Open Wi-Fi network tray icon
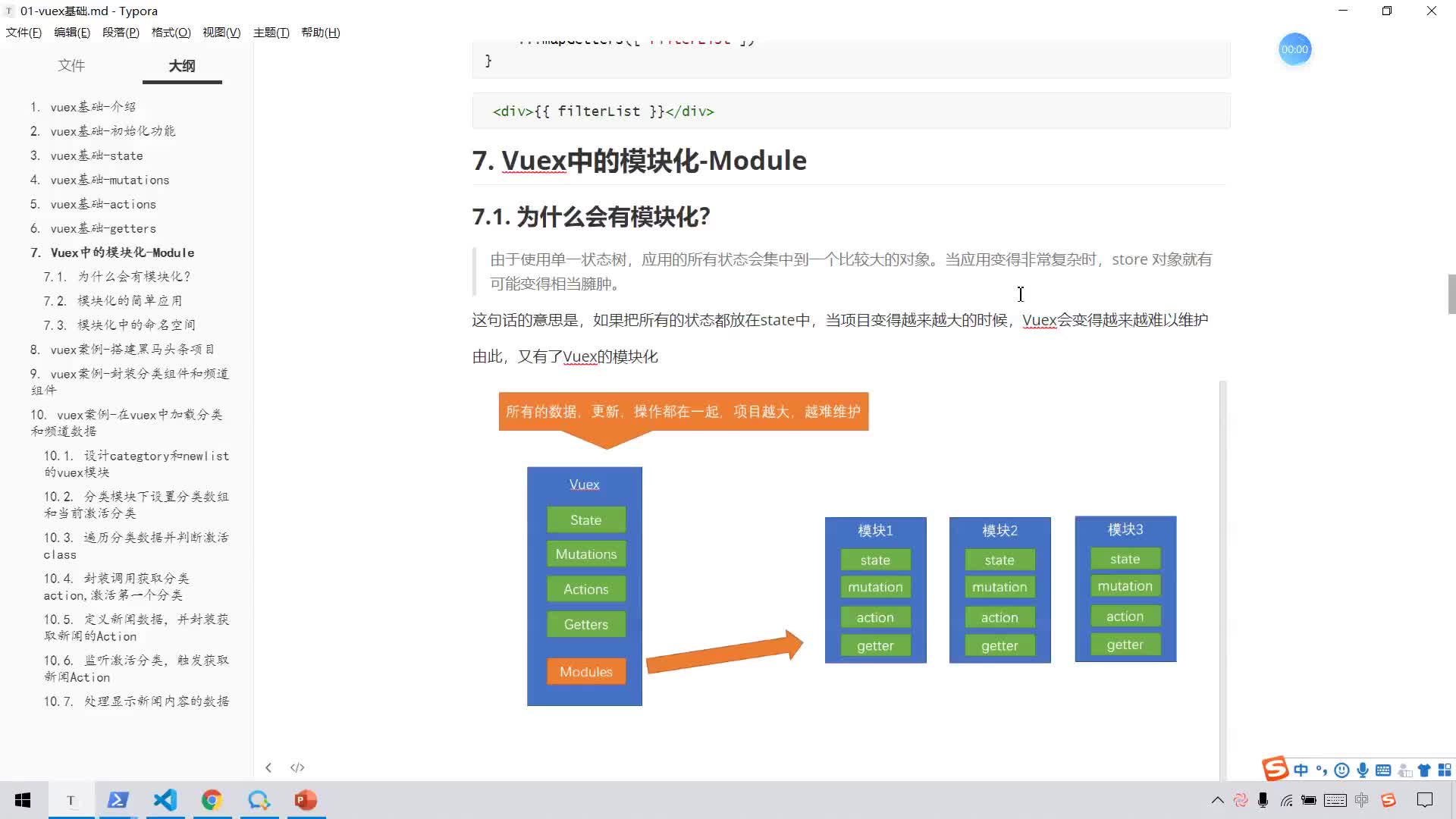 click(x=1287, y=800)
